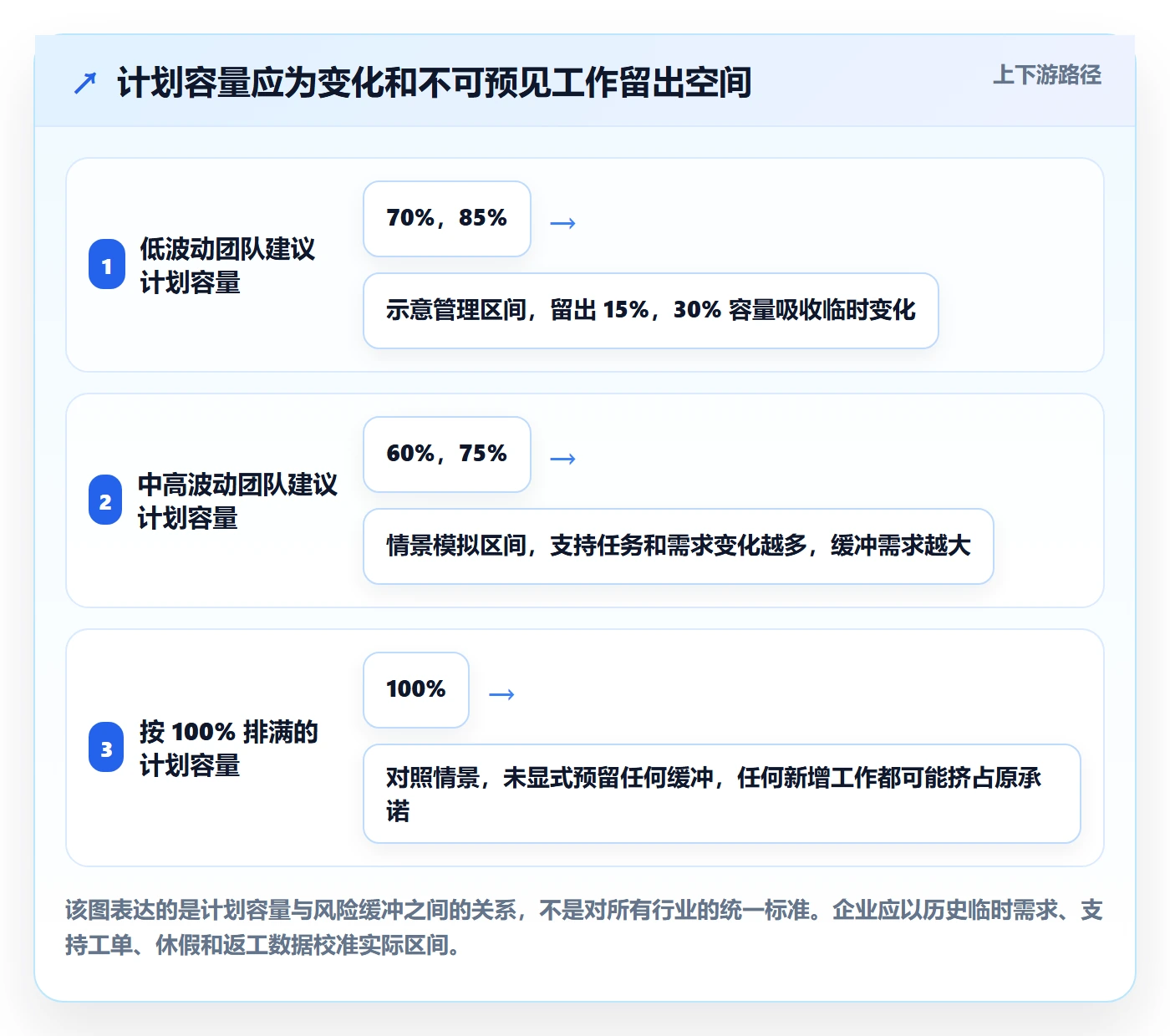Click number badge 3 for 按 100% 排满
The height and width of the screenshot is (1036, 1170).
point(106,748)
